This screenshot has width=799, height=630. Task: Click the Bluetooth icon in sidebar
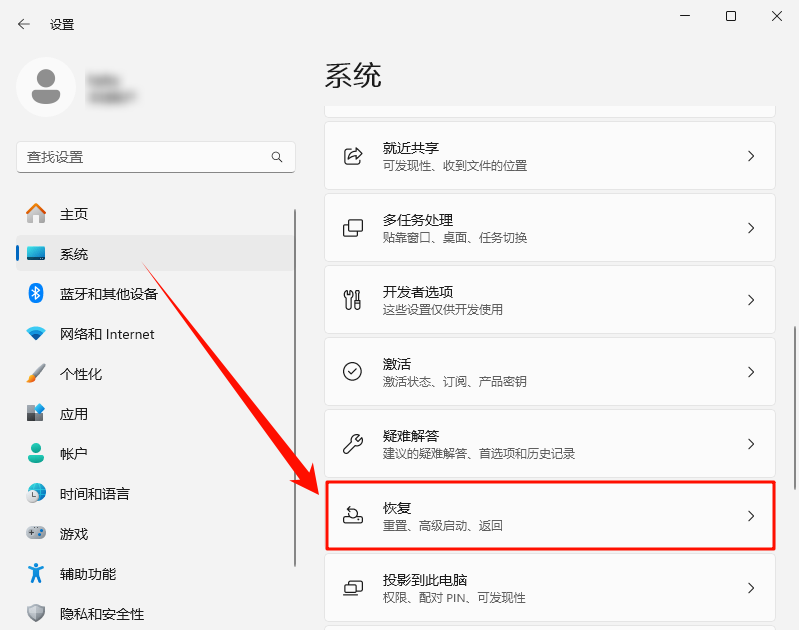(x=36, y=293)
